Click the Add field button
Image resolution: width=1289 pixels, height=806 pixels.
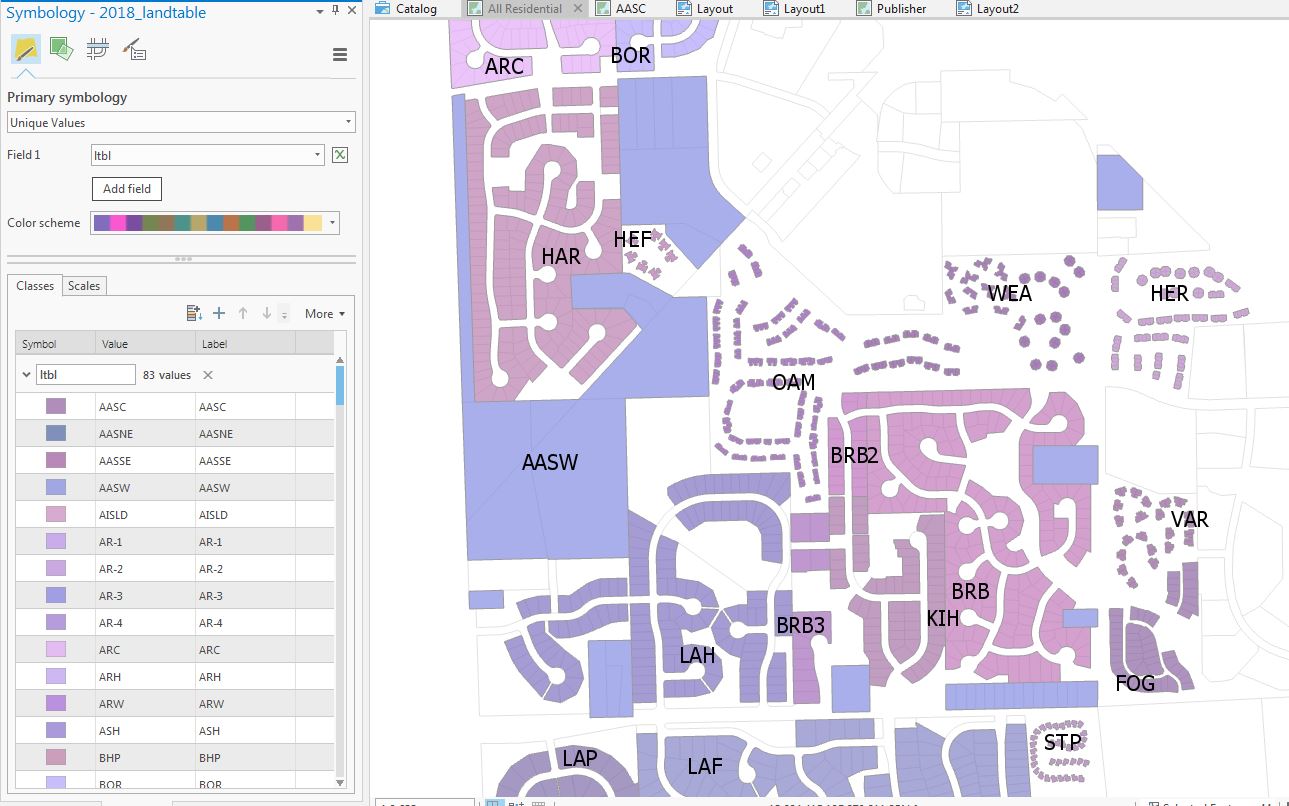pos(127,189)
